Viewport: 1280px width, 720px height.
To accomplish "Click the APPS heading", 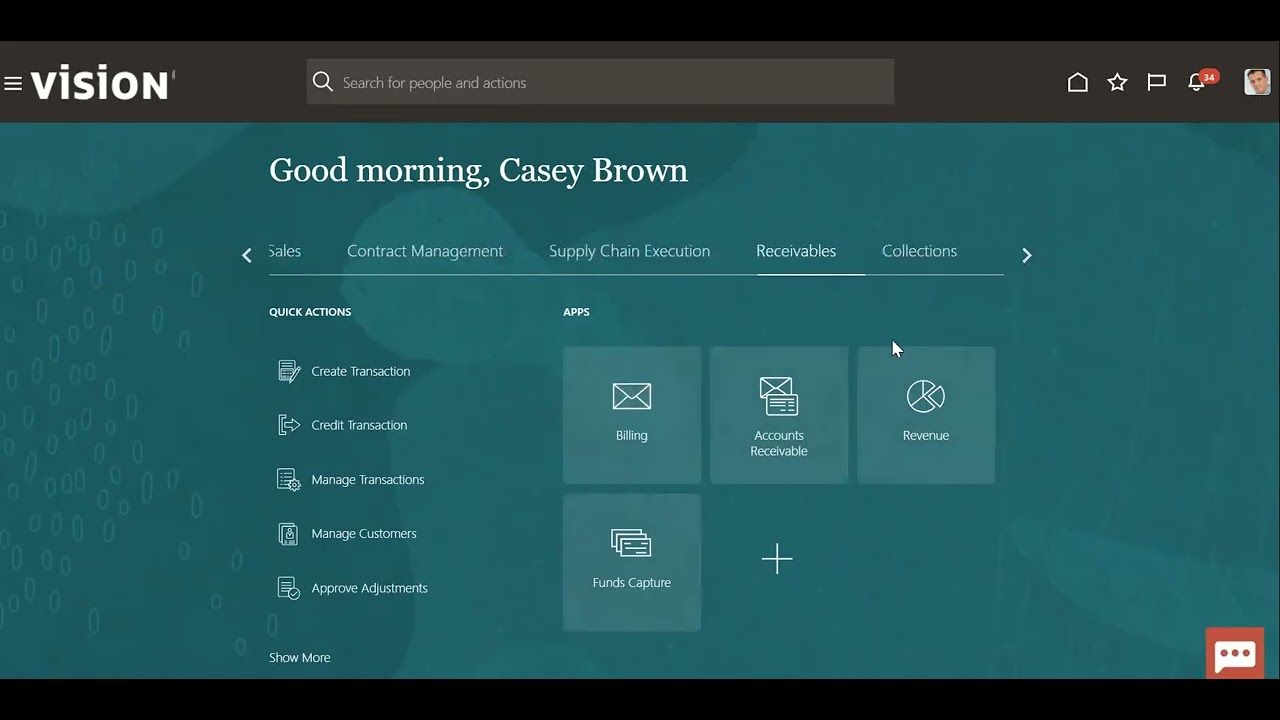I will click(576, 312).
